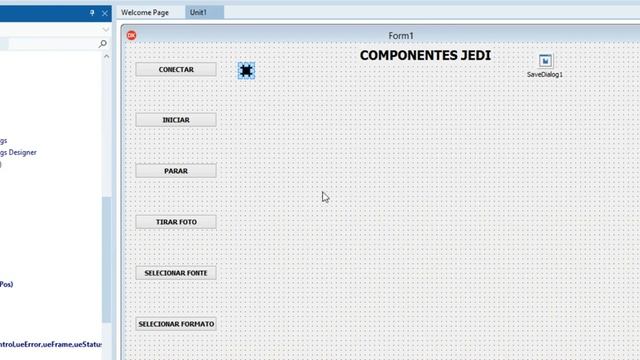
Task: Click the left panel vertical scrollbar thumb
Action: point(107,260)
